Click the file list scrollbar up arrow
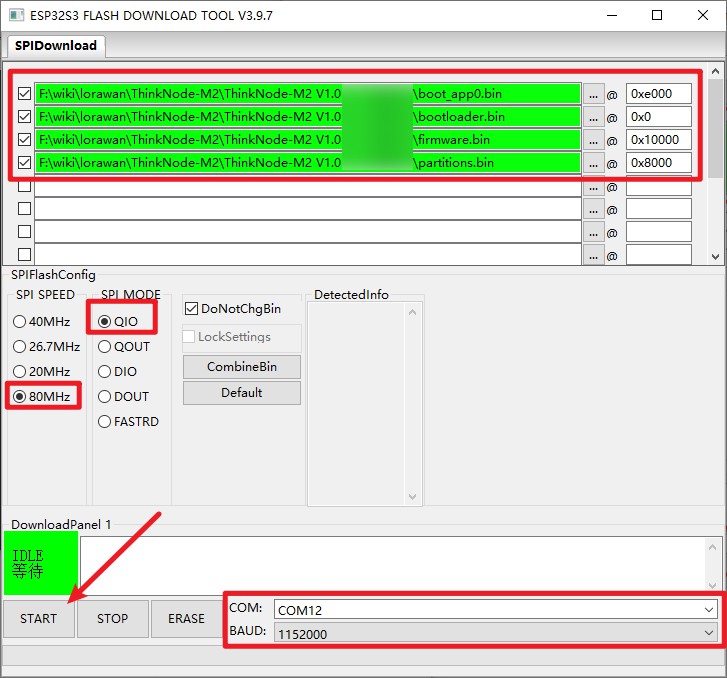 tap(715, 71)
